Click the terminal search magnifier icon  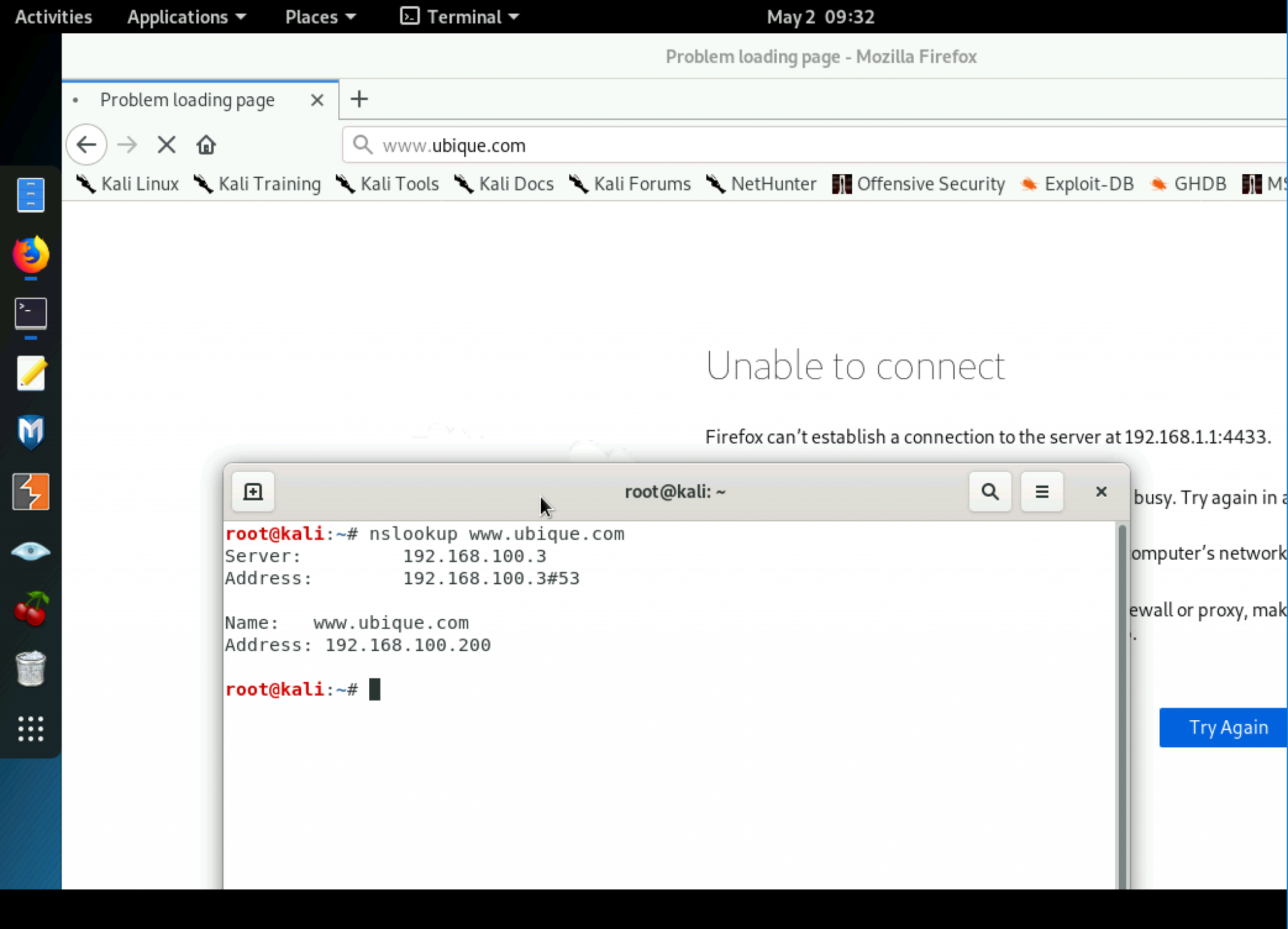point(989,491)
